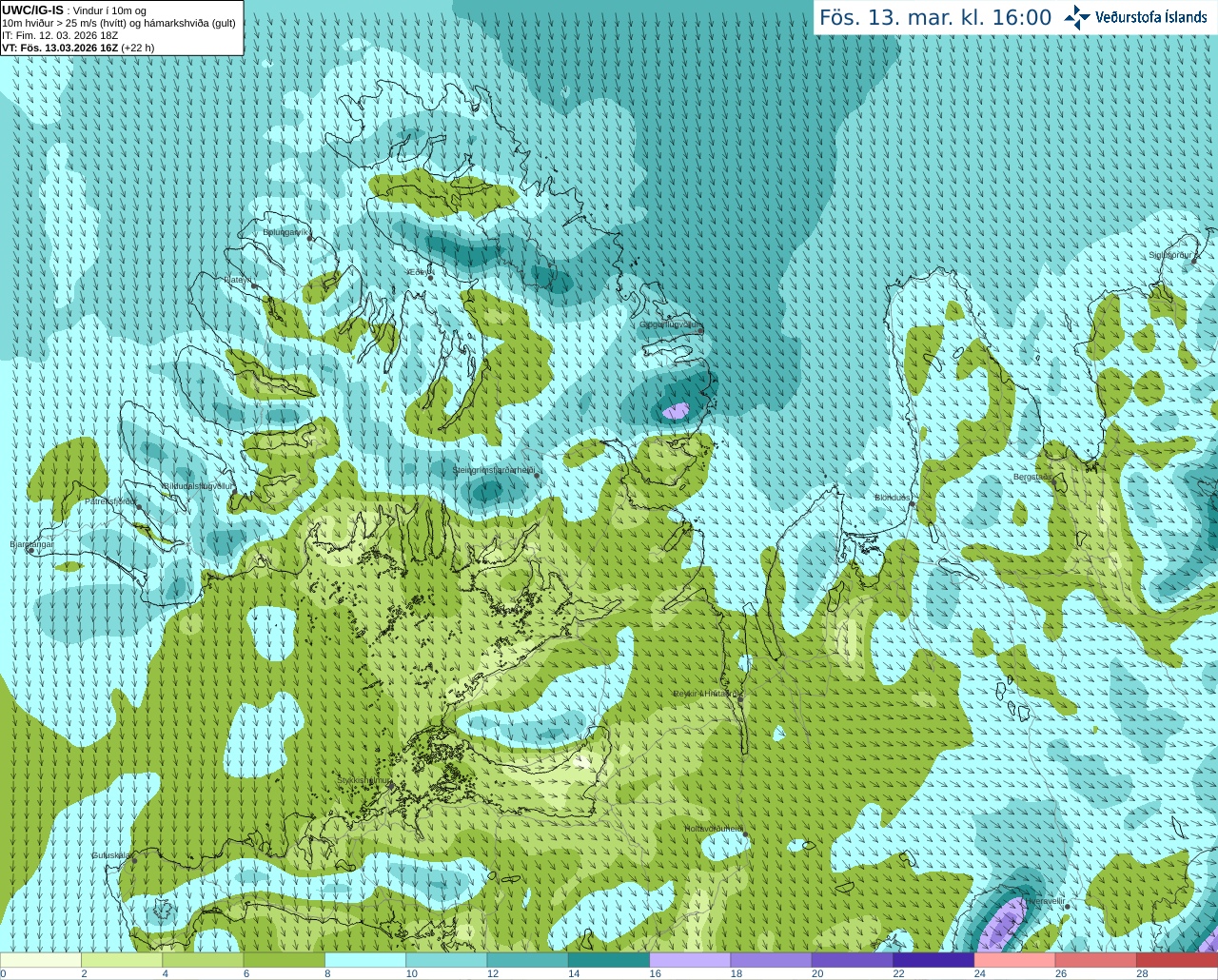Click the 0–2 m/s palest legend swatch

tap(41, 960)
